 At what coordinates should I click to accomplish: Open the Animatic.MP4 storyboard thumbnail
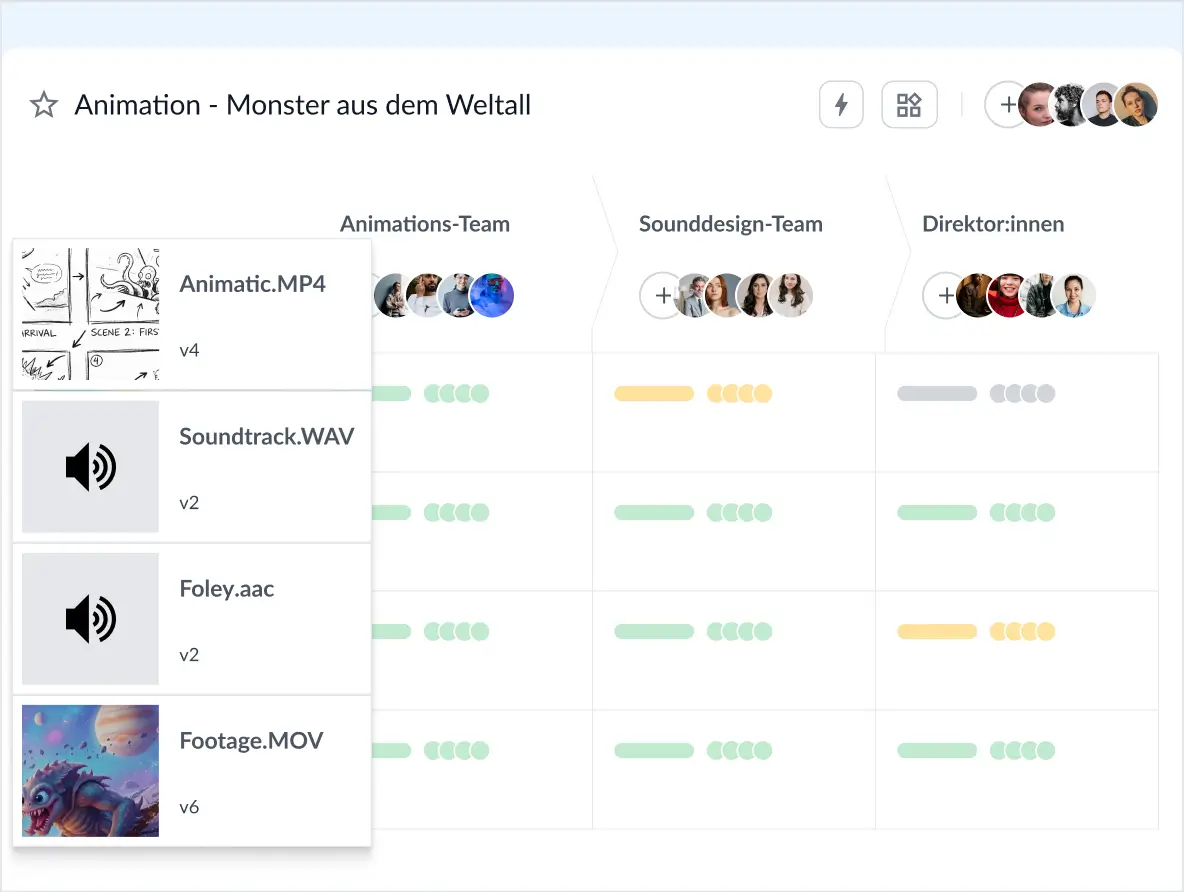click(x=91, y=313)
